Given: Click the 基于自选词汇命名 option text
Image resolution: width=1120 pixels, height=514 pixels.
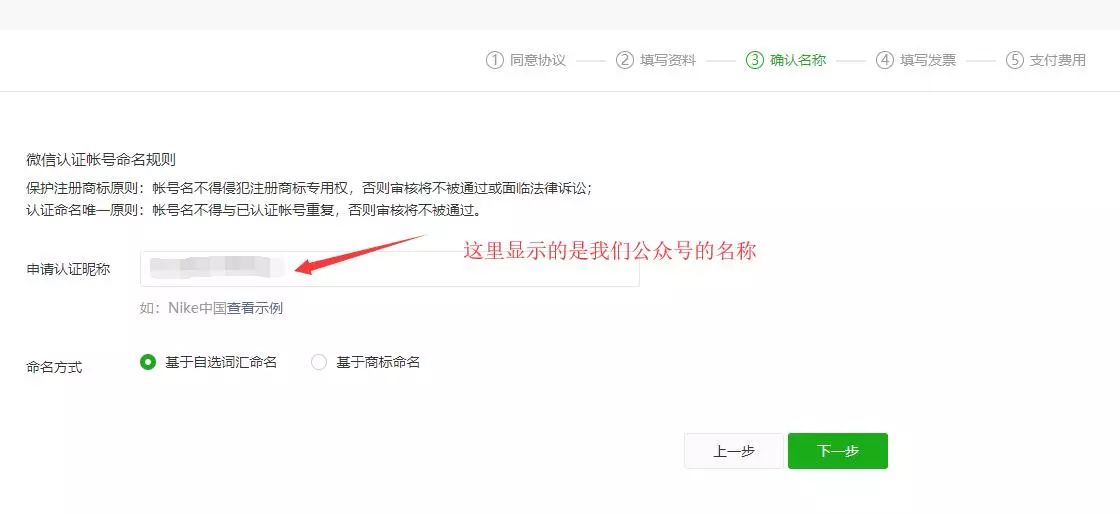Looking at the screenshot, I should coord(221,363).
